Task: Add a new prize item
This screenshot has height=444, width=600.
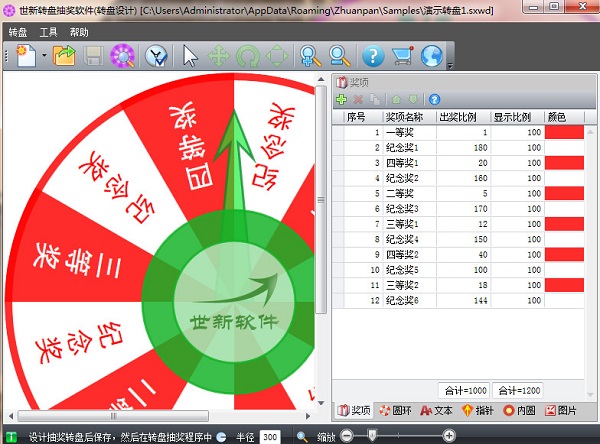Action: click(341, 100)
